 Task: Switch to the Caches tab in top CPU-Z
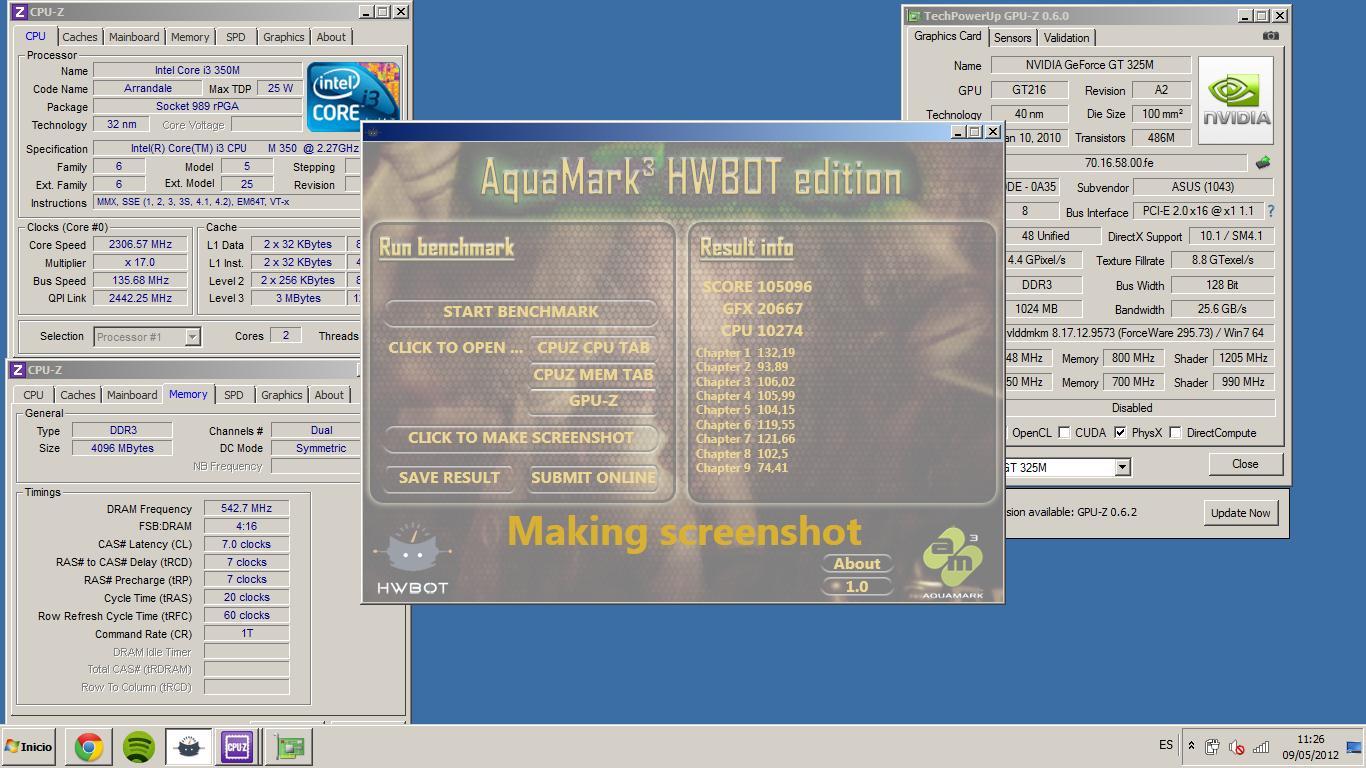tap(80, 37)
